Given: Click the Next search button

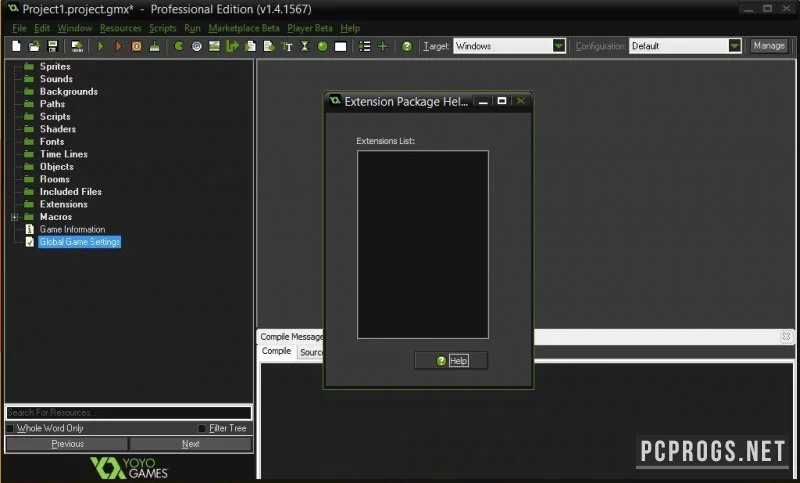Looking at the screenshot, I should point(190,444).
